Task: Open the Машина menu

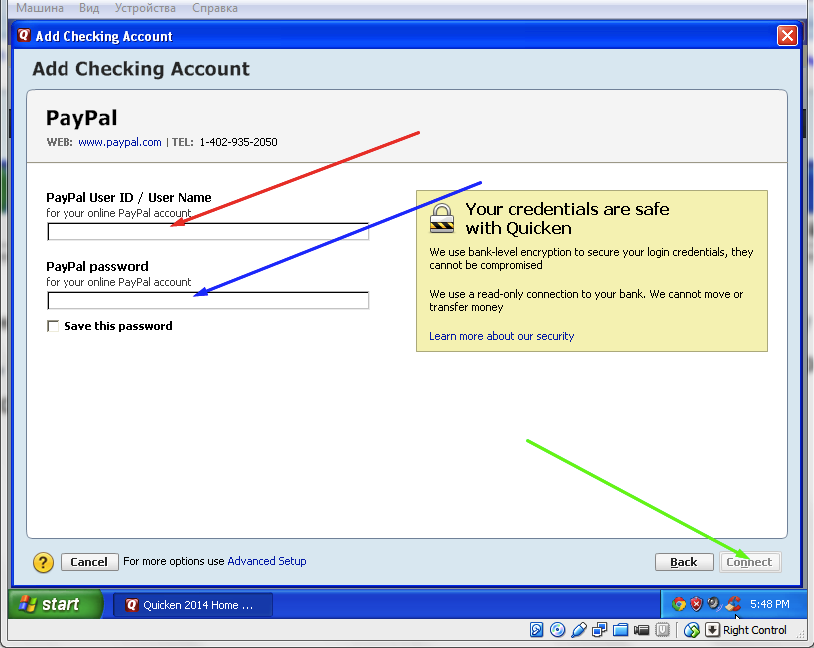Action: click(x=40, y=8)
